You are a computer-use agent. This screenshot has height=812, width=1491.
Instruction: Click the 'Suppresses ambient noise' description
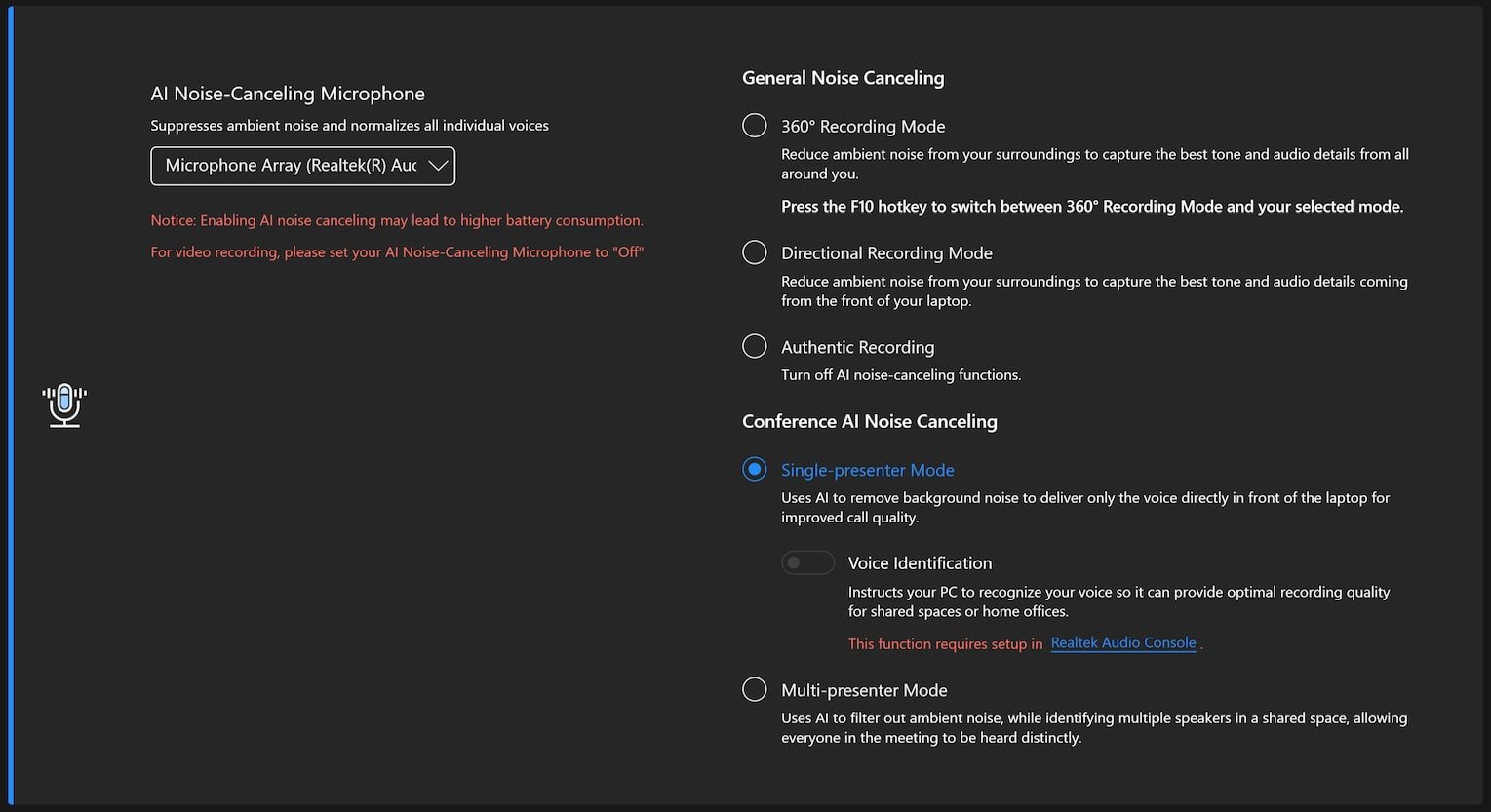coord(349,126)
